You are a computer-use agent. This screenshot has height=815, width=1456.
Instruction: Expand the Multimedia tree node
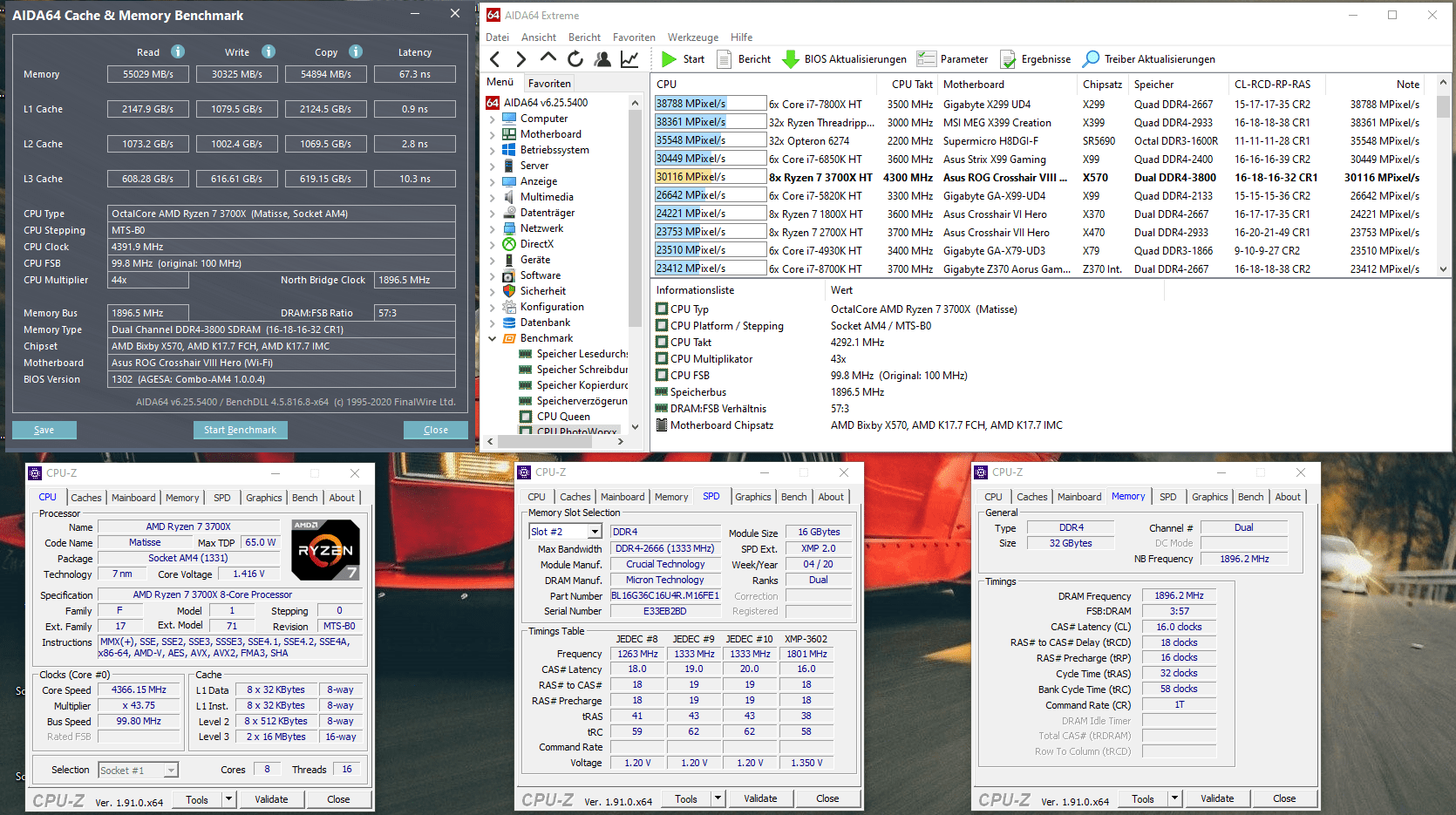tap(493, 197)
